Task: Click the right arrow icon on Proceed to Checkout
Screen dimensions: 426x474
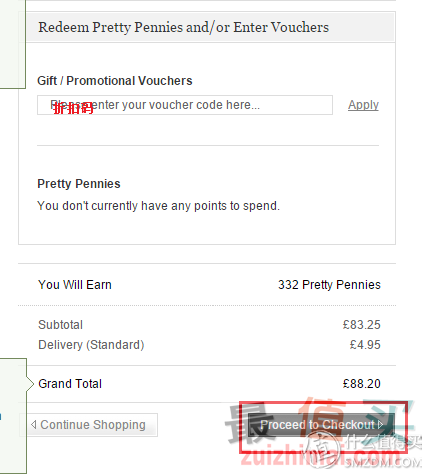Action: (380, 425)
